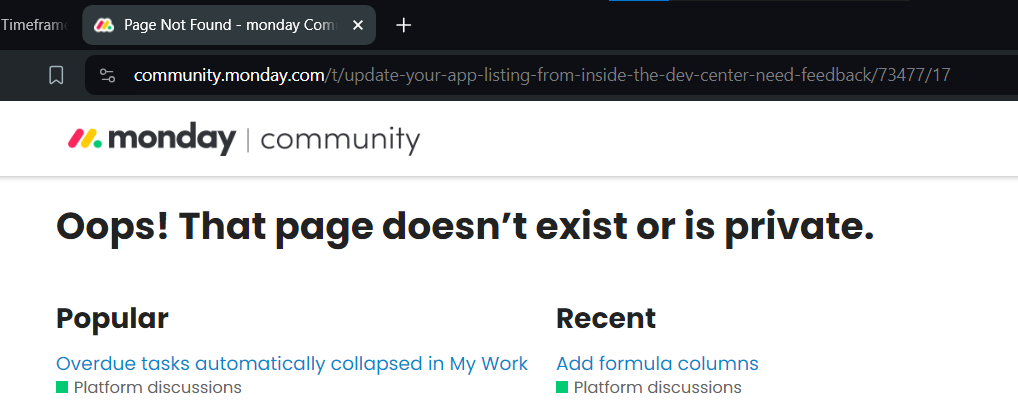Open Overdue tasks automatically collapsed link
The width and height of the screenshot is (1018, 411).
(x=292, y=364)
